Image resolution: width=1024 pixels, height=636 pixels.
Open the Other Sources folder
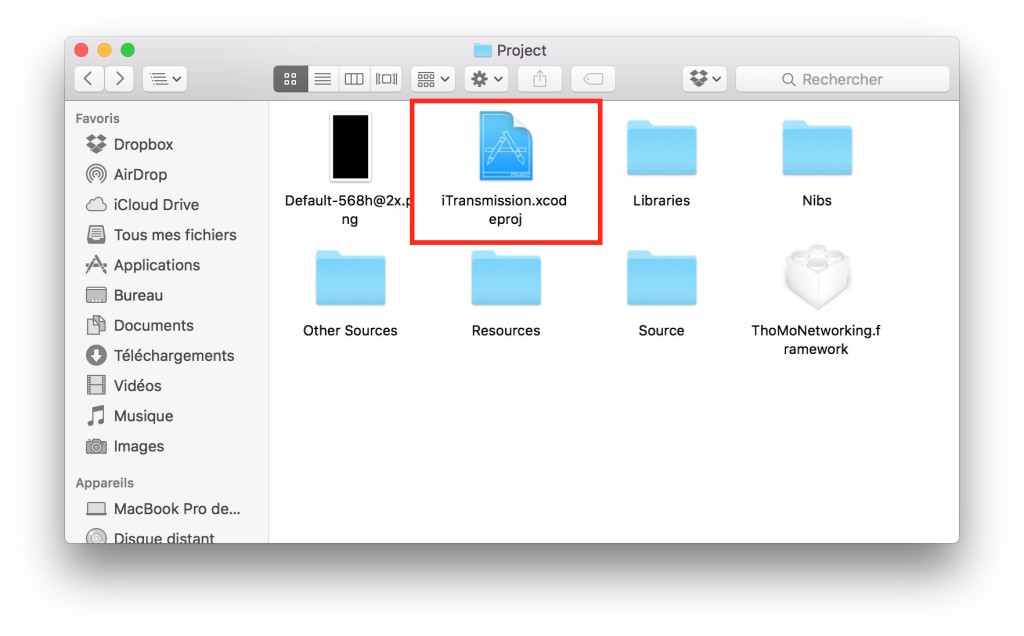(x=351, y=278)
